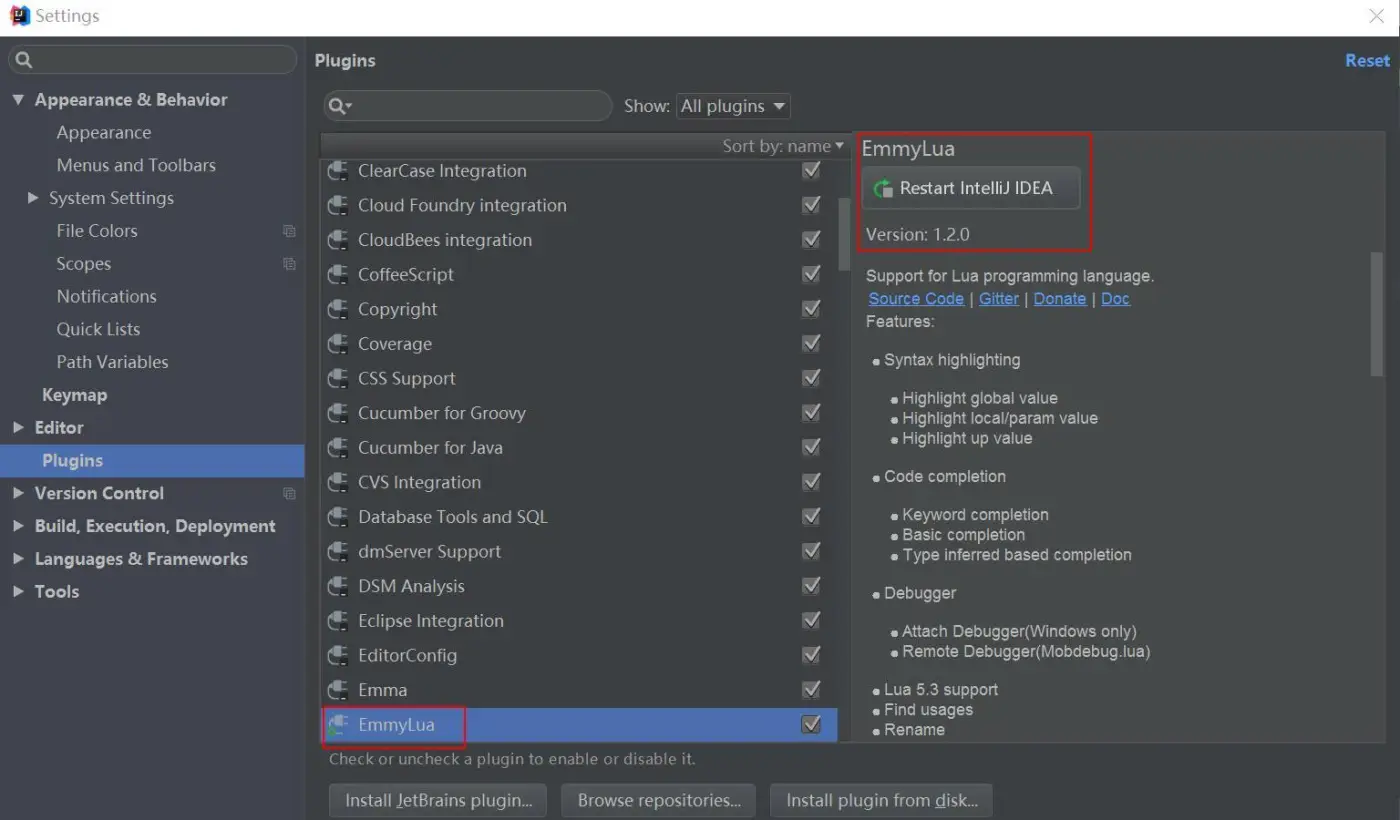
Task: Open Menus and Toolbars settings
Action: point(136,165)
